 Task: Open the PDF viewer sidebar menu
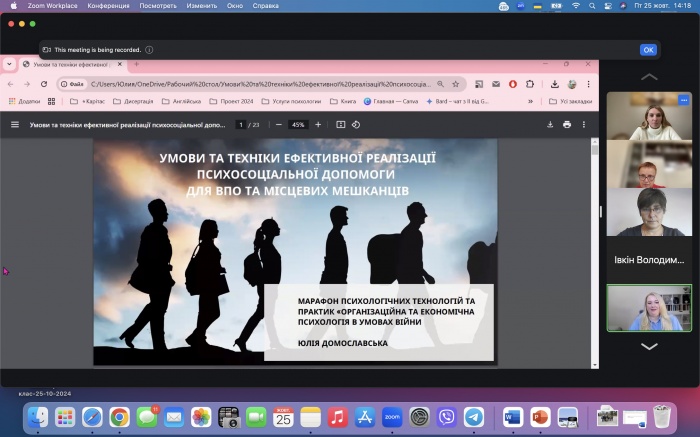pyautogui.click(x=15, y=125)
